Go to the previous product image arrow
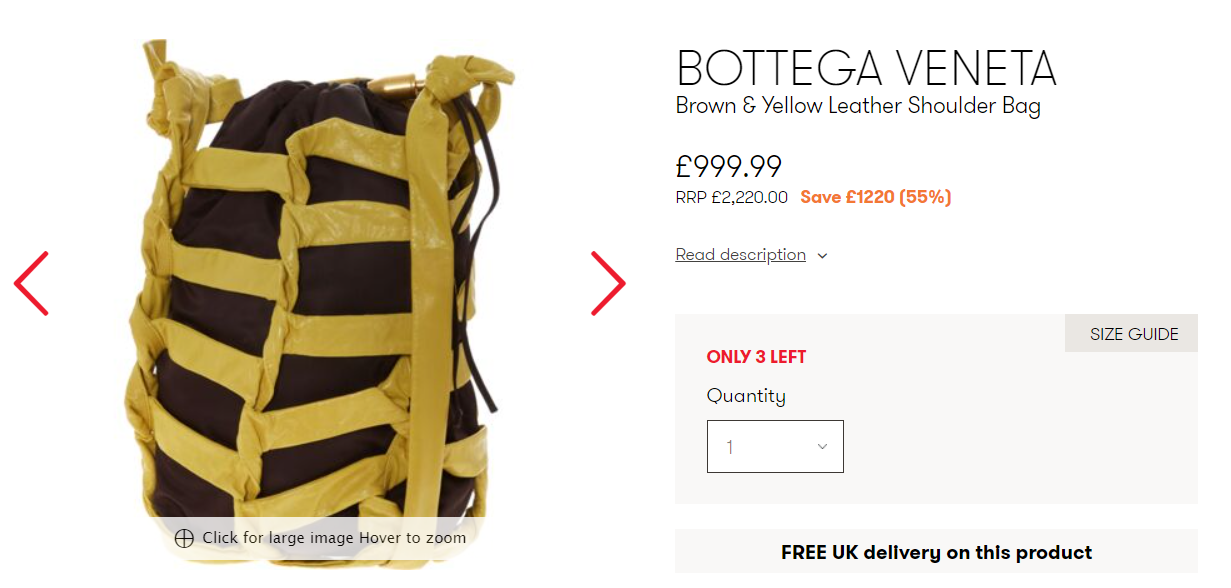Image resolution: width=1231 pixels, height=588 pixels. click(x=31, y=284)
